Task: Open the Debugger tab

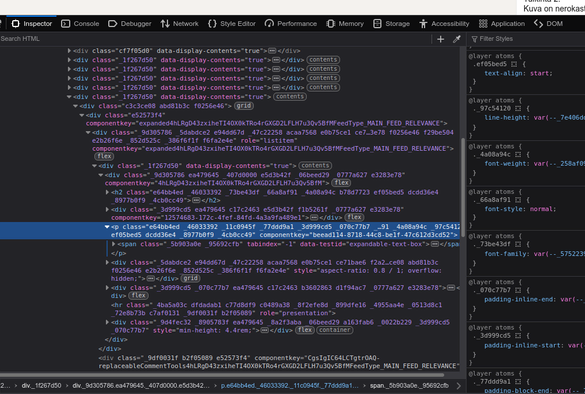Action: click(129, 24)
